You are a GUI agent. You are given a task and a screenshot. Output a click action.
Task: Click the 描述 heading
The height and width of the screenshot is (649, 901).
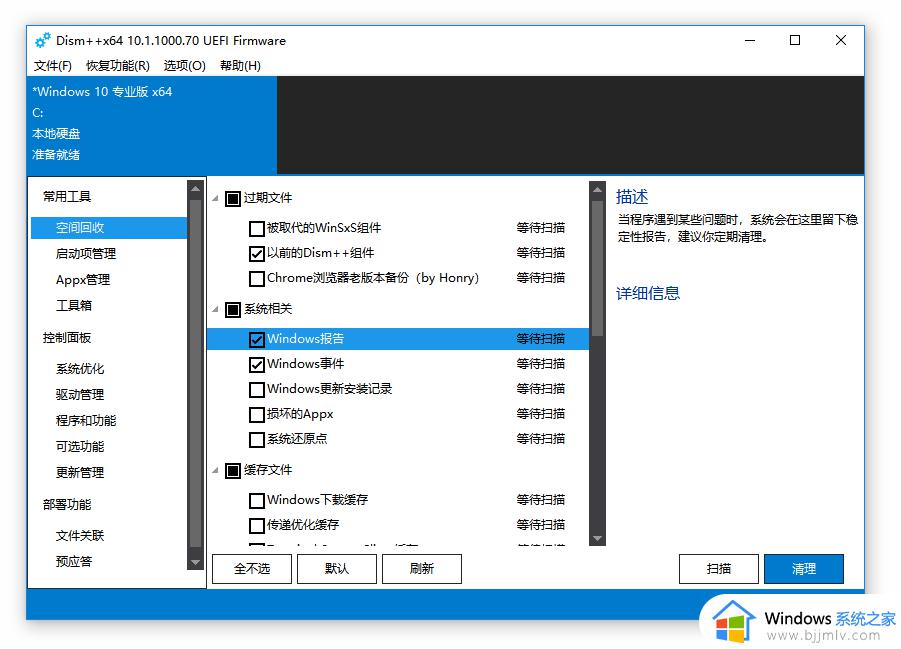(632, 197)
